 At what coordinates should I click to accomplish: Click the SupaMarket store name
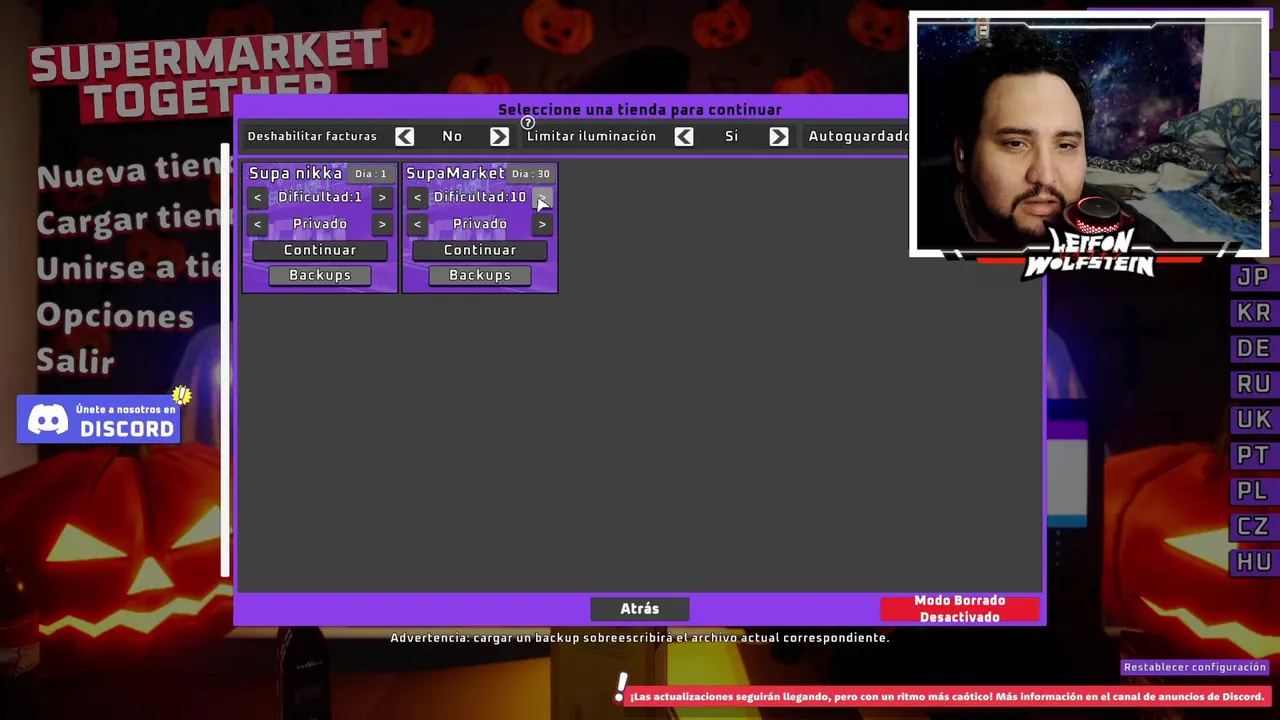point(455,173)
